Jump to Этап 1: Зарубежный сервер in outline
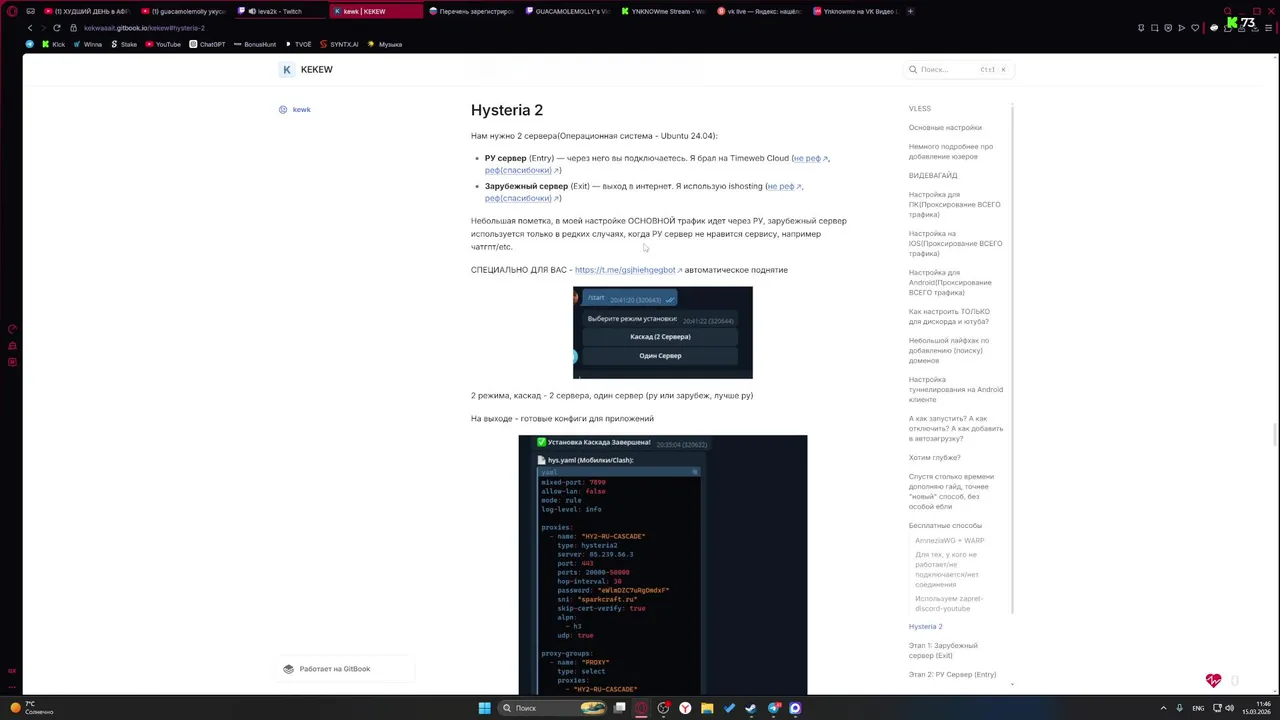1280x720 pixels. coord(943,650)
